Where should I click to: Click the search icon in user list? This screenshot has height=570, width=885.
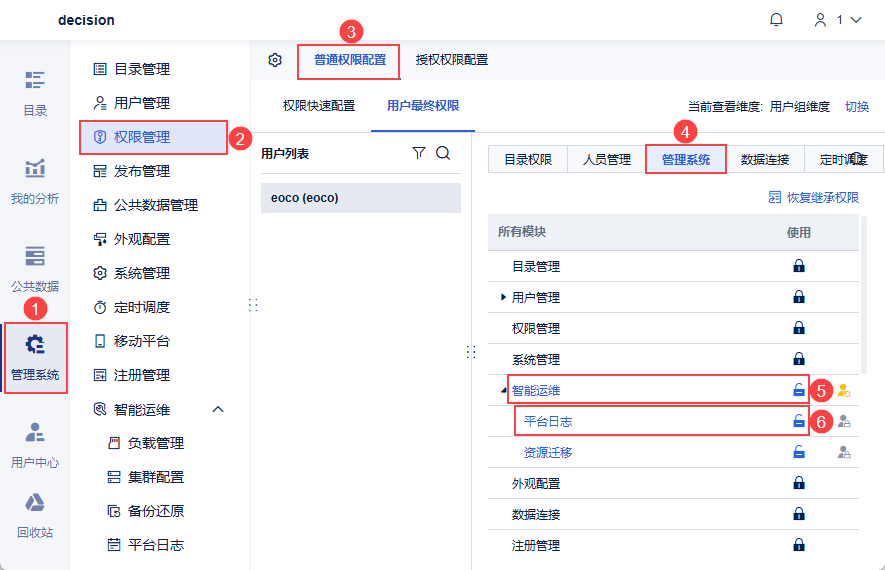[443, 153]
